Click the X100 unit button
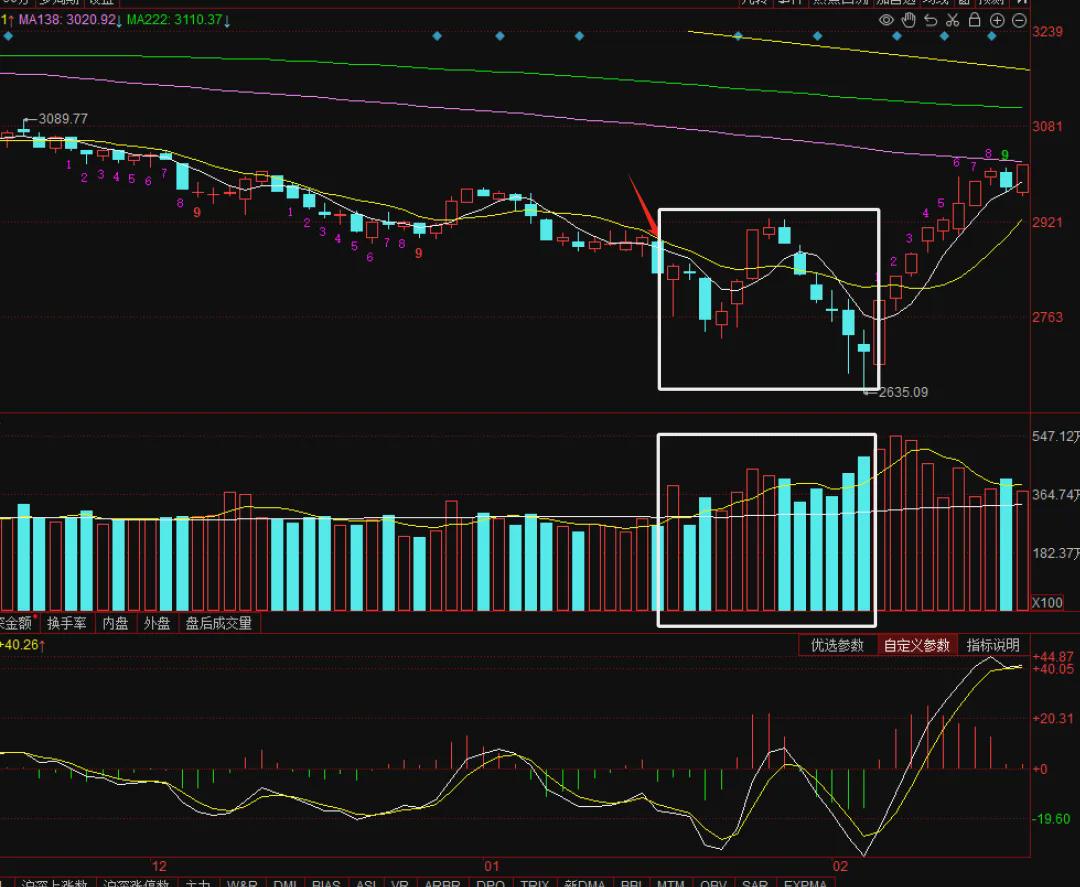Viewport: 1080px width, 887px height. tap(1047, 603)
